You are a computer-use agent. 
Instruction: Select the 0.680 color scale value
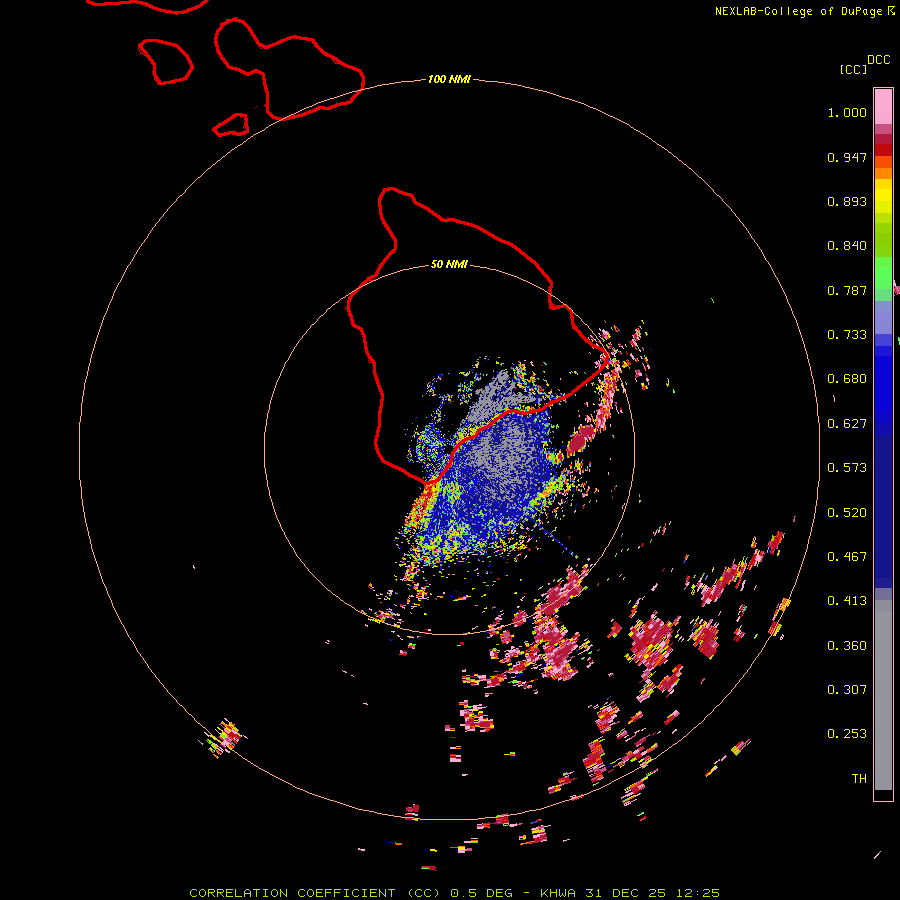[847, 379]
